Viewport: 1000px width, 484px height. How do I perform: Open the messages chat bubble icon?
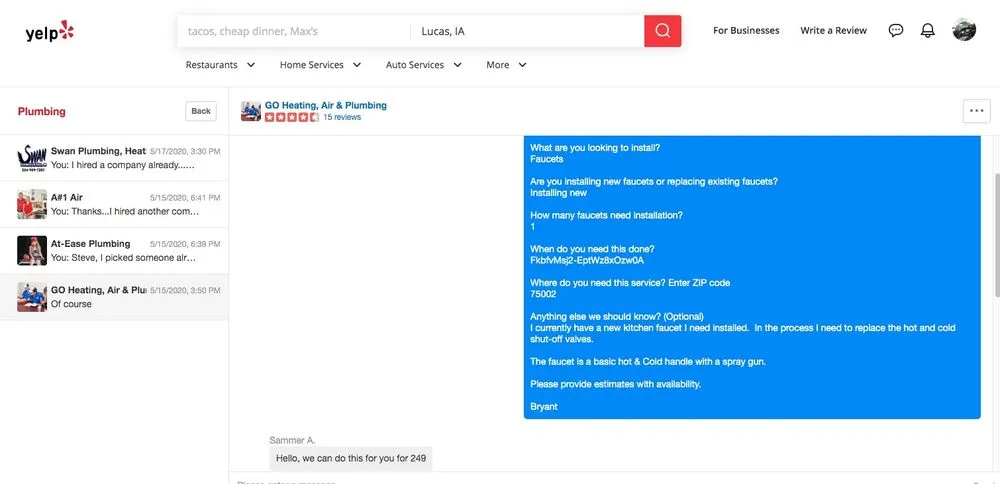(x=896, y=31)
